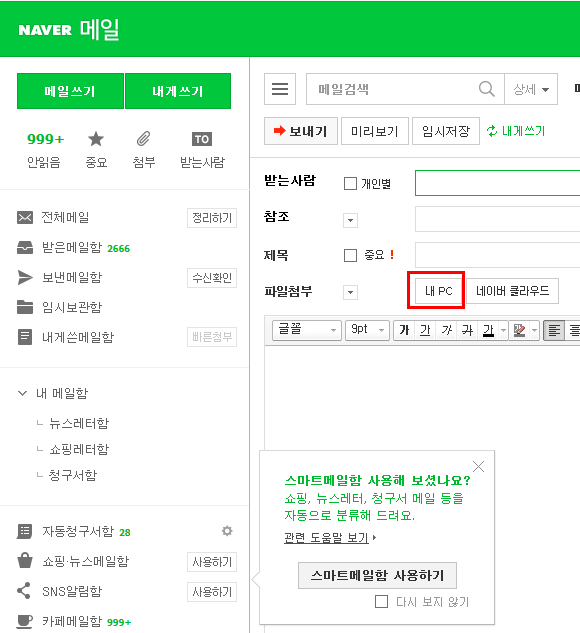Open 보낸메일함 sent folder
580x633 pixels.
click(60, 277)
